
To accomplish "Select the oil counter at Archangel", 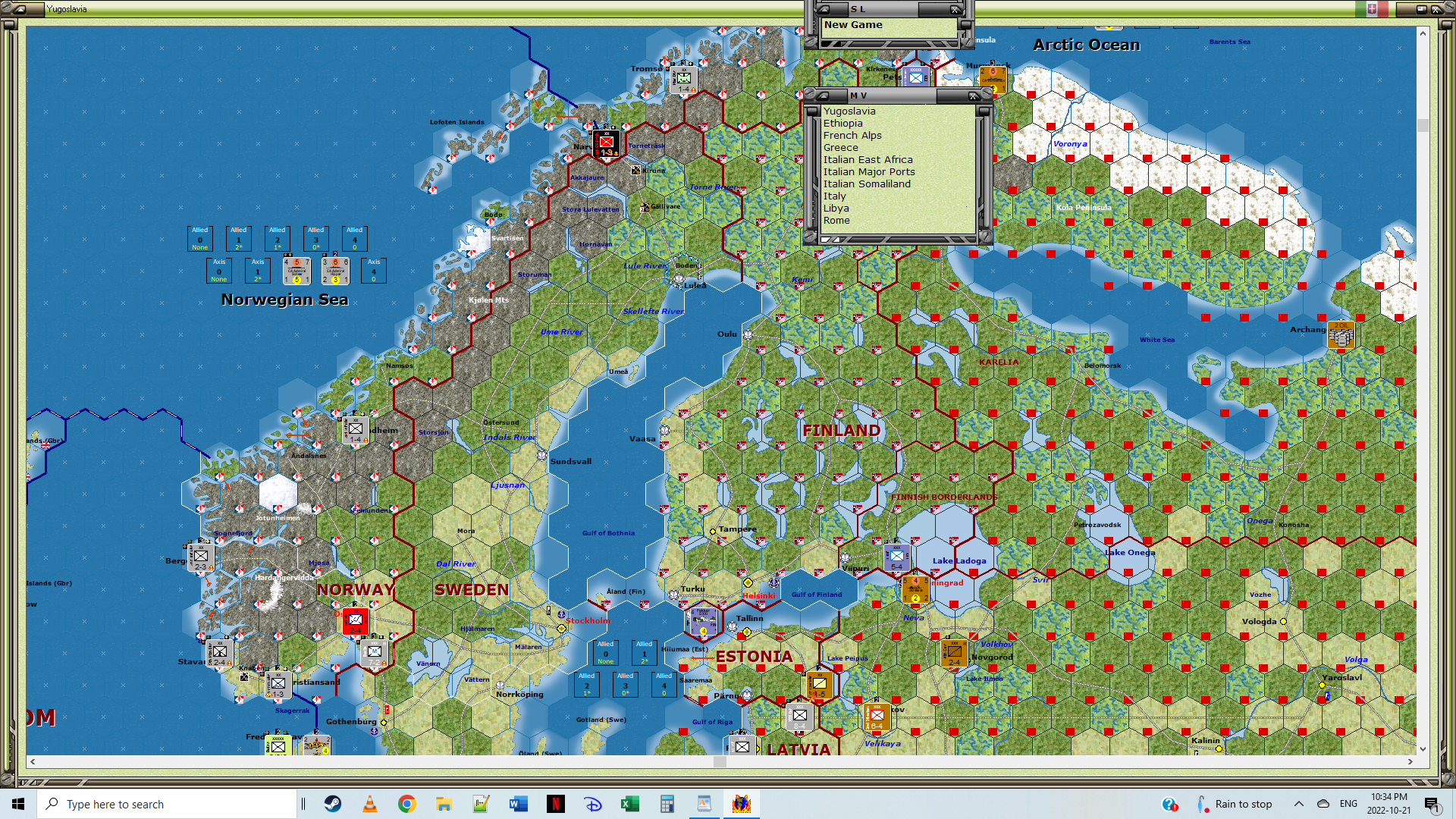I will pyautogui.click(x=1341, y=335).
